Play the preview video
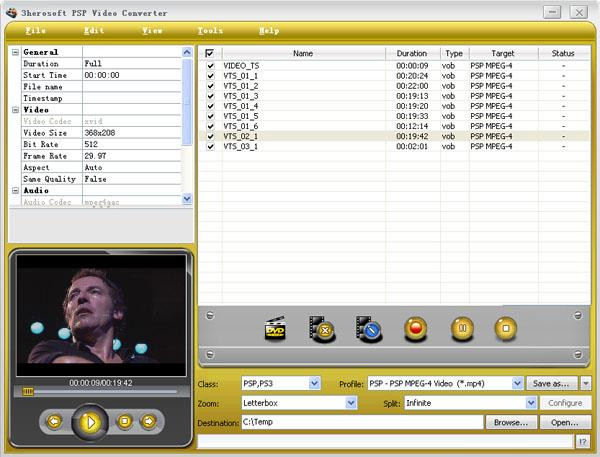 (x=90, y=423)
